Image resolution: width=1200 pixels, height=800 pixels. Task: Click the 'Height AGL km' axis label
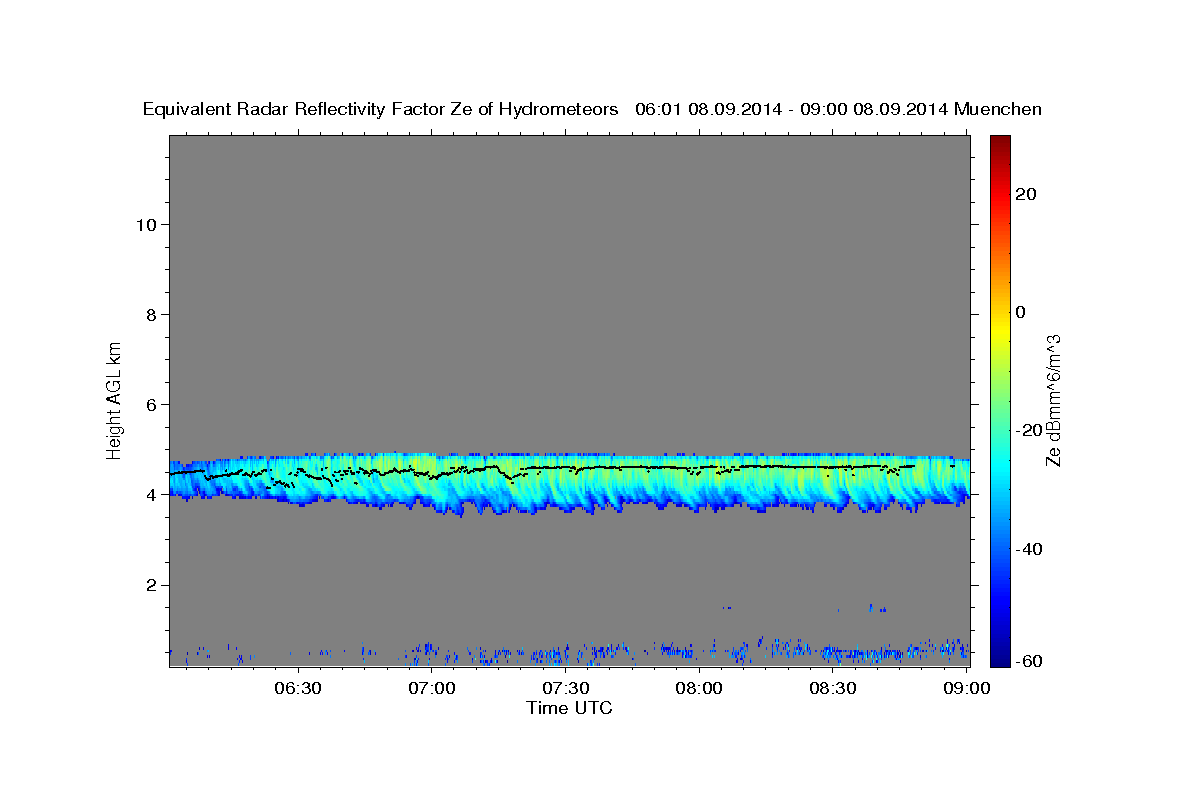click(x=115, y=399)
